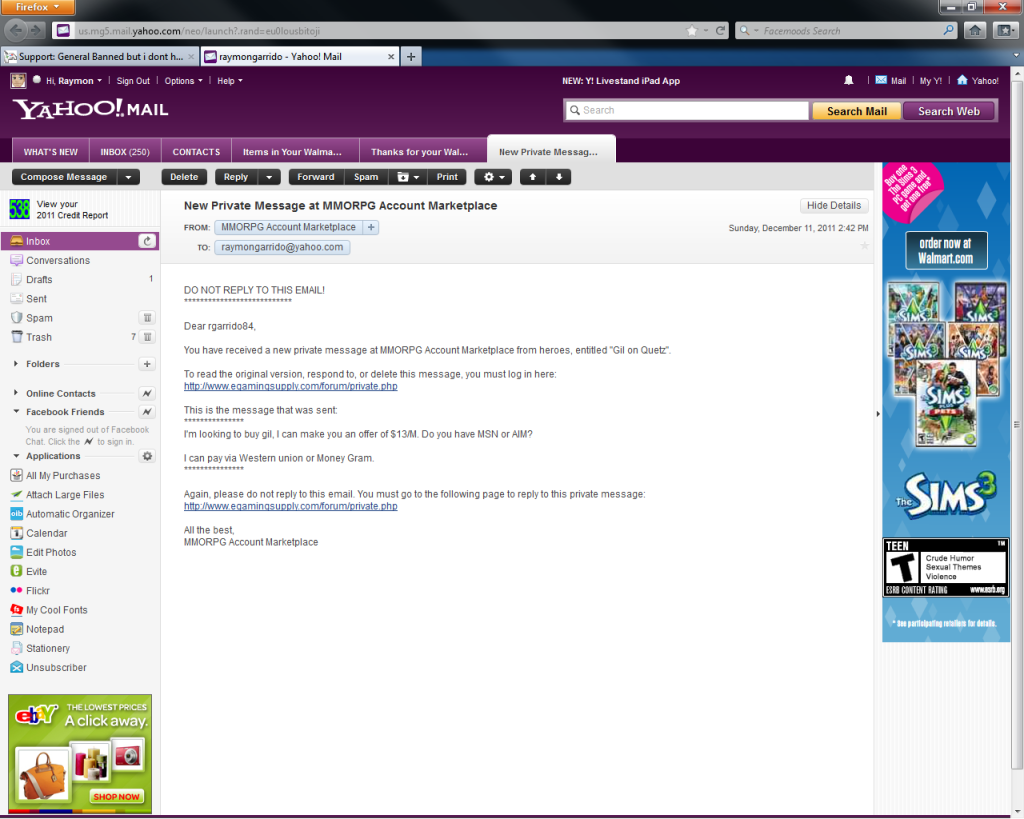Empty the Spam folder using its trash icon
This screenshot has width=1024, height=819.
(x=147, y=318)
